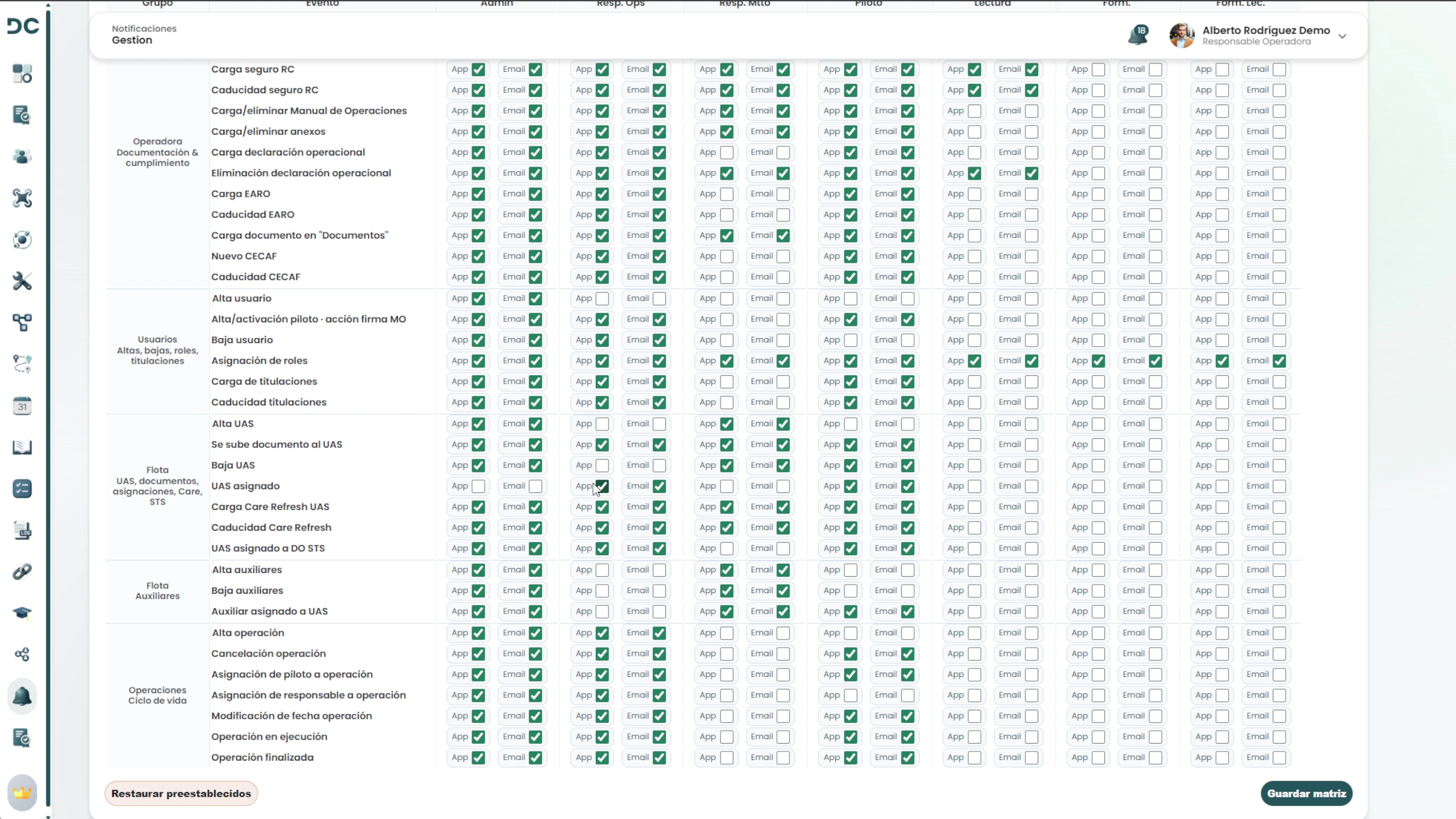Click the 'Flota Auxiliares' group label

pyautogui.click(x=157, y=591)
